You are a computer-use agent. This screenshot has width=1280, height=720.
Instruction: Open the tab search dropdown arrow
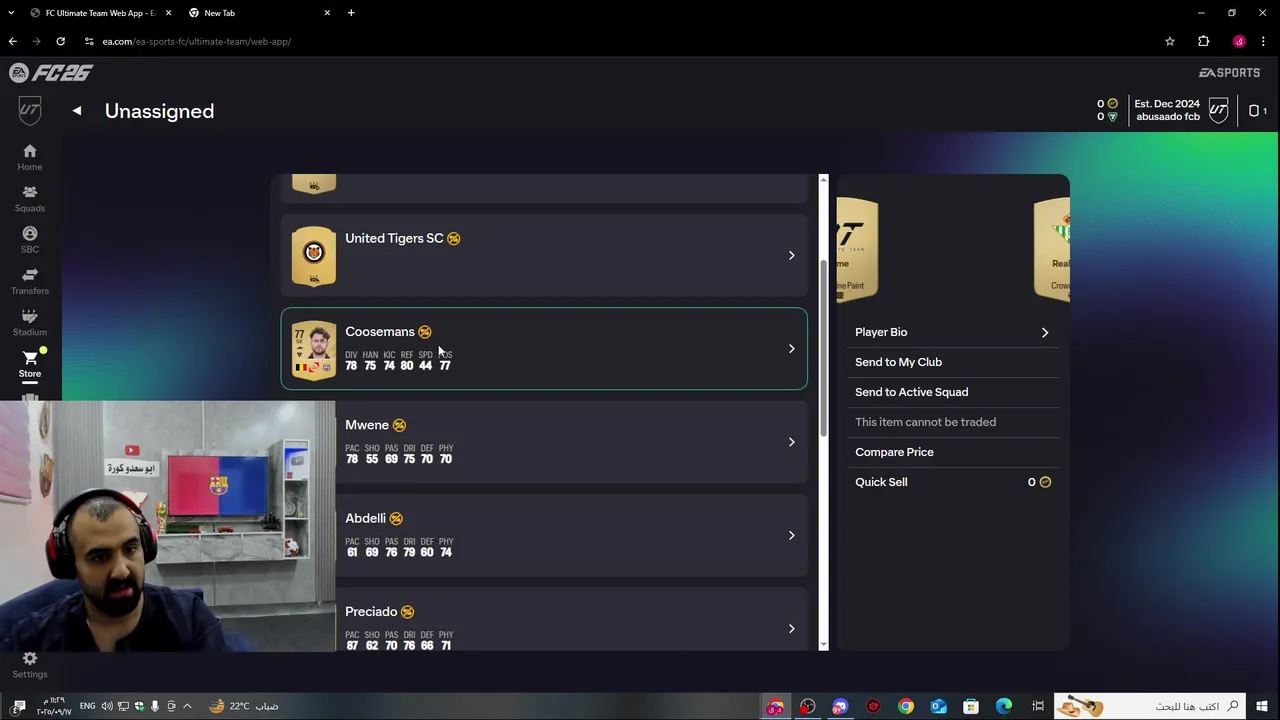(11, 13)
